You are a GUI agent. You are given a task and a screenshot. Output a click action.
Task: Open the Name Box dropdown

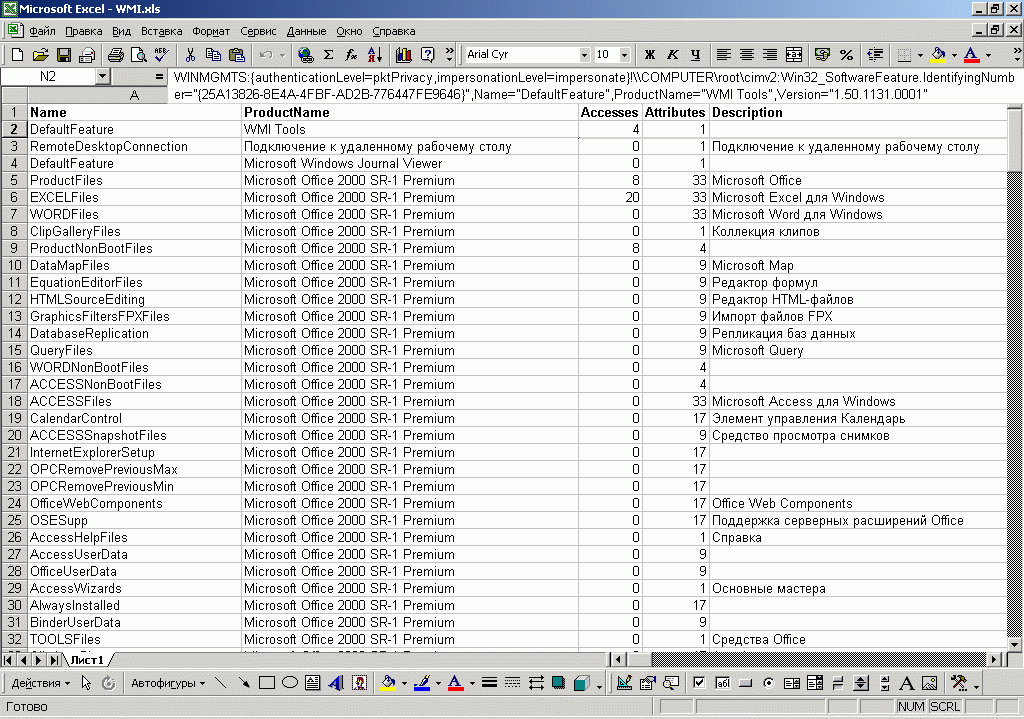pos(102,77)
